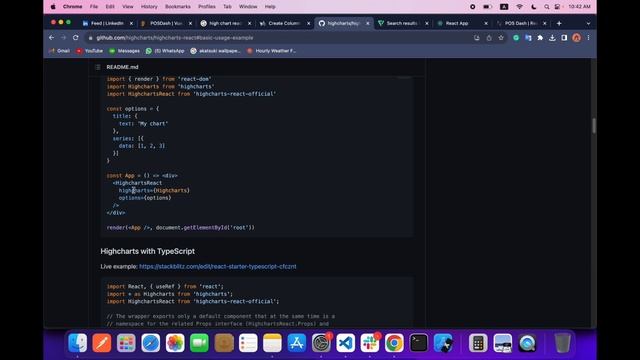Open the View menu
Image resolution: width=640 pixels, height=360 pixels.
tap(128, 7)
